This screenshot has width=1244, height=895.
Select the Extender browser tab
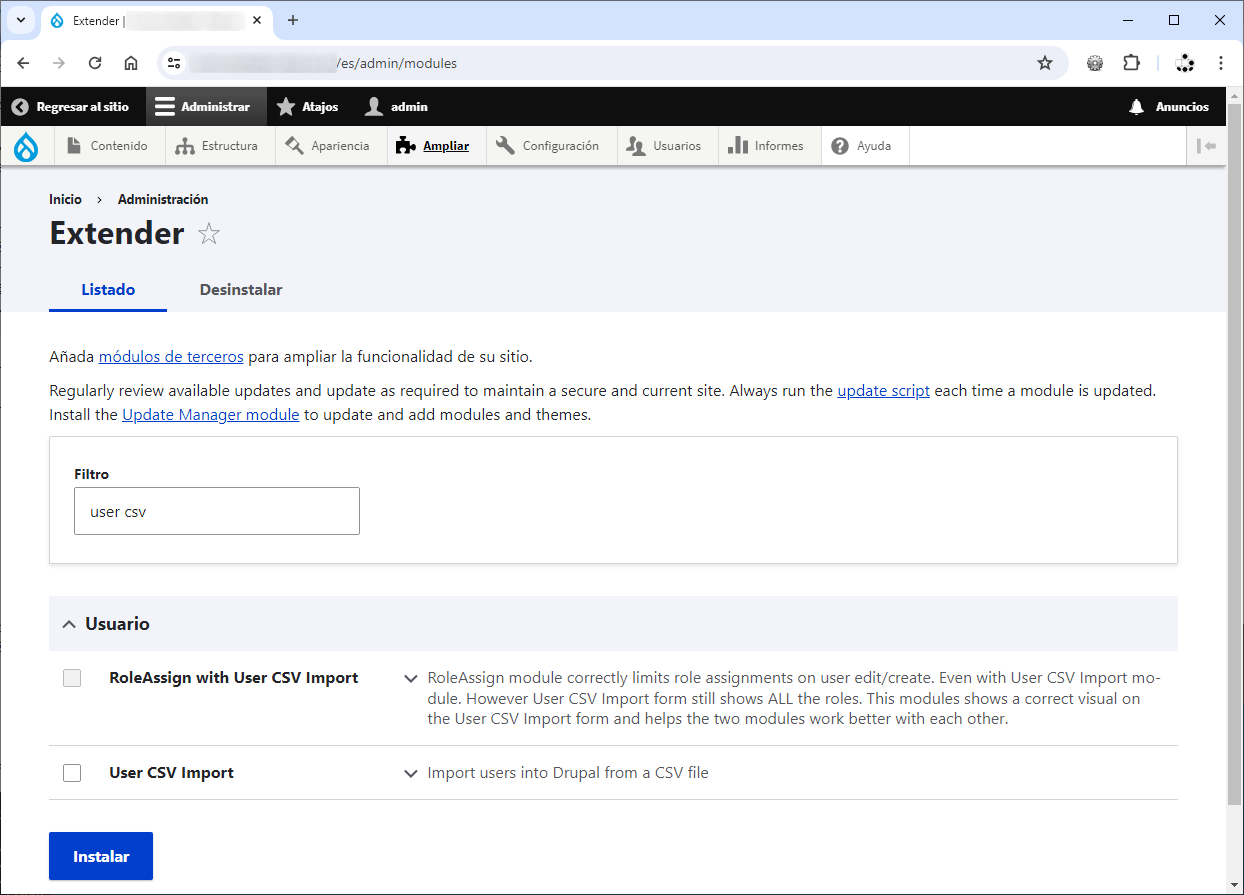coord(156,20)
